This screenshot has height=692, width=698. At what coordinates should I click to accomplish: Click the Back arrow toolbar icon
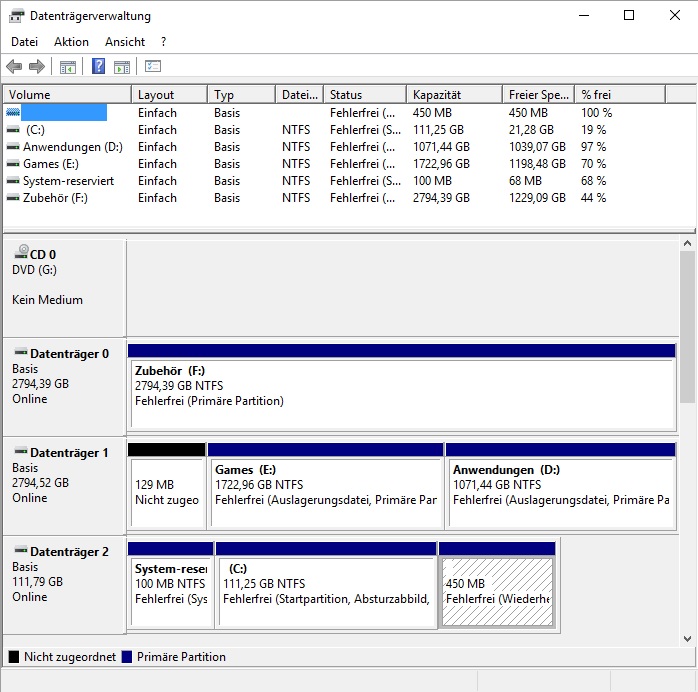click(x=14, y=67)
